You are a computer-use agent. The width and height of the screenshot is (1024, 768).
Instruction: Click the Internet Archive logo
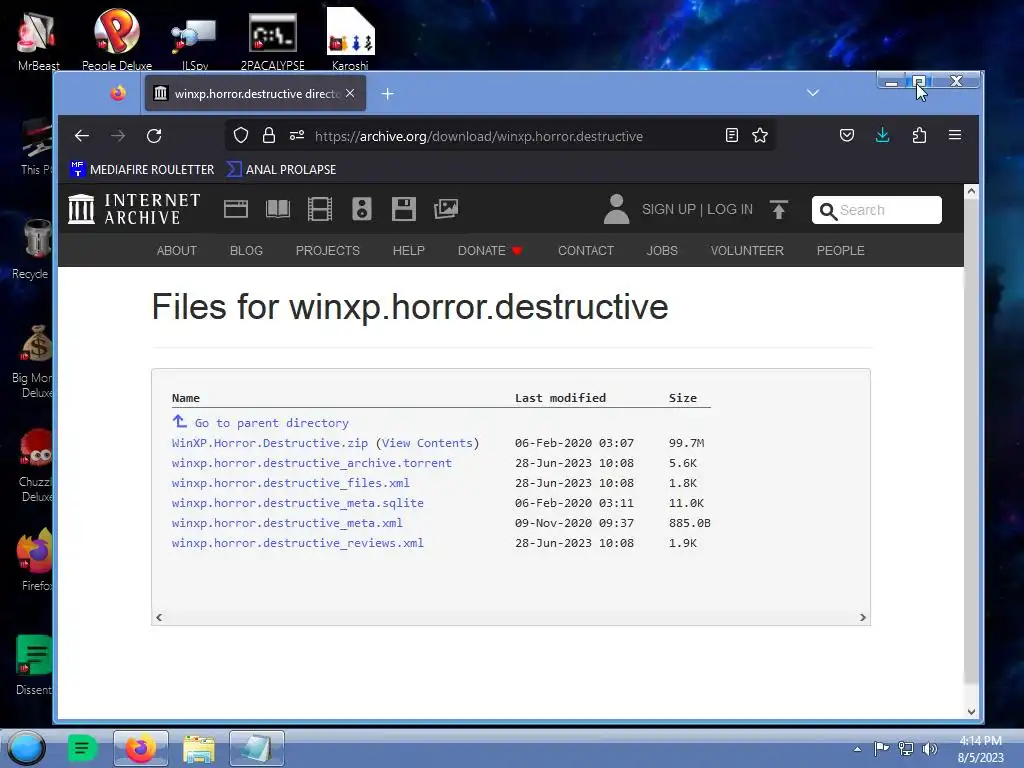(x=135, y=209)
